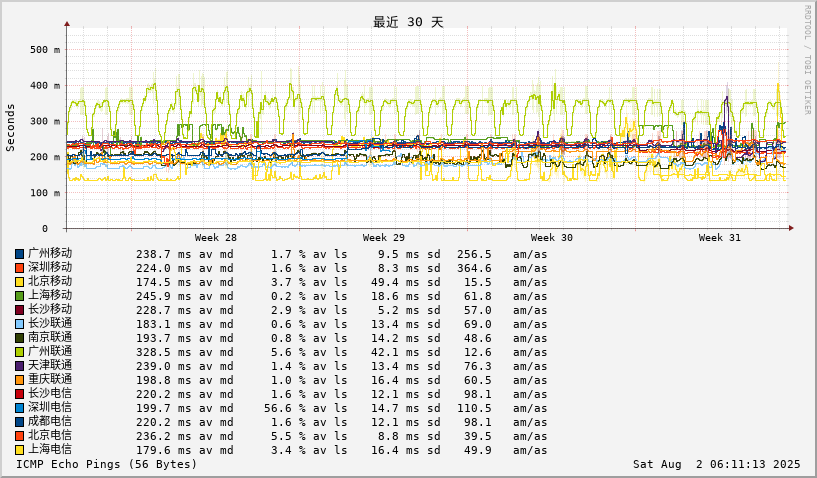Click the 长沙移动 legend label

click(x=50, y=310)
